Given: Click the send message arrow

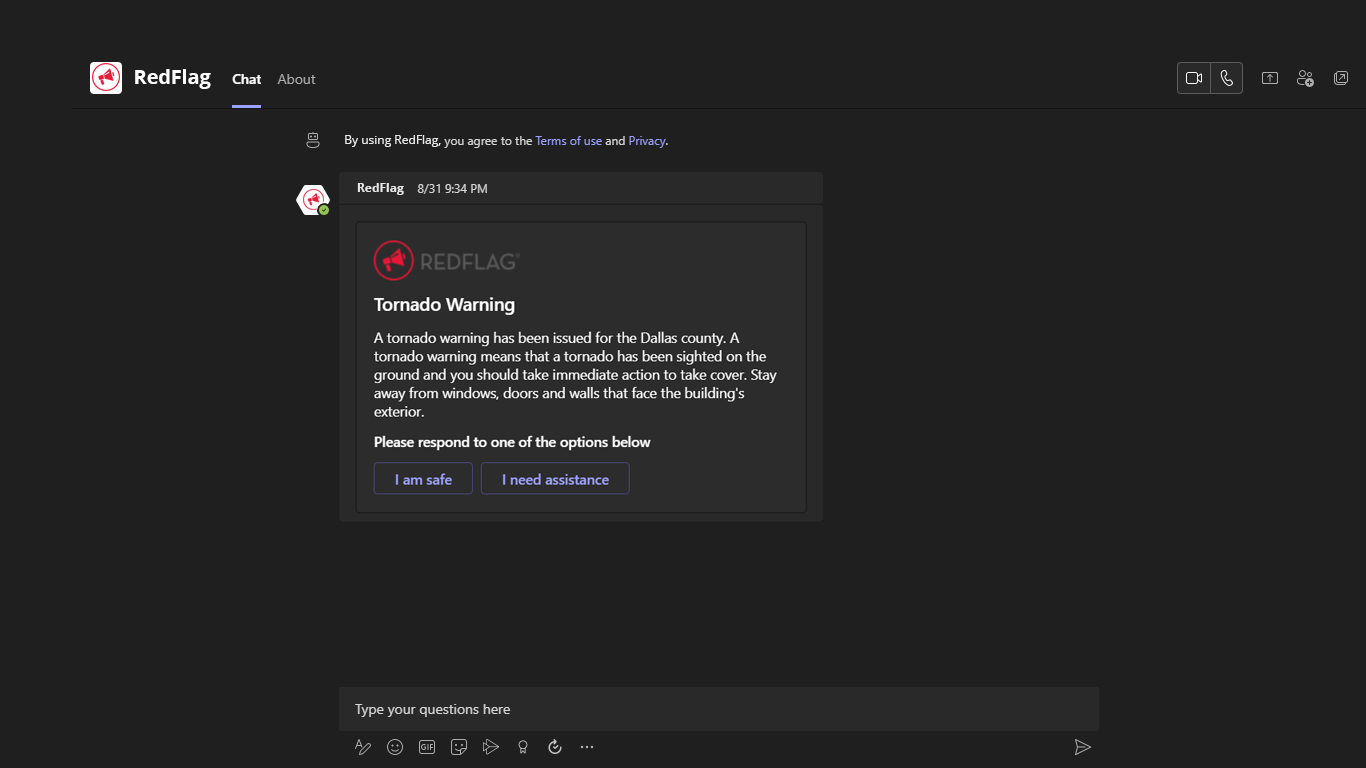Looking at the screenshot, I should [1082, 747].
